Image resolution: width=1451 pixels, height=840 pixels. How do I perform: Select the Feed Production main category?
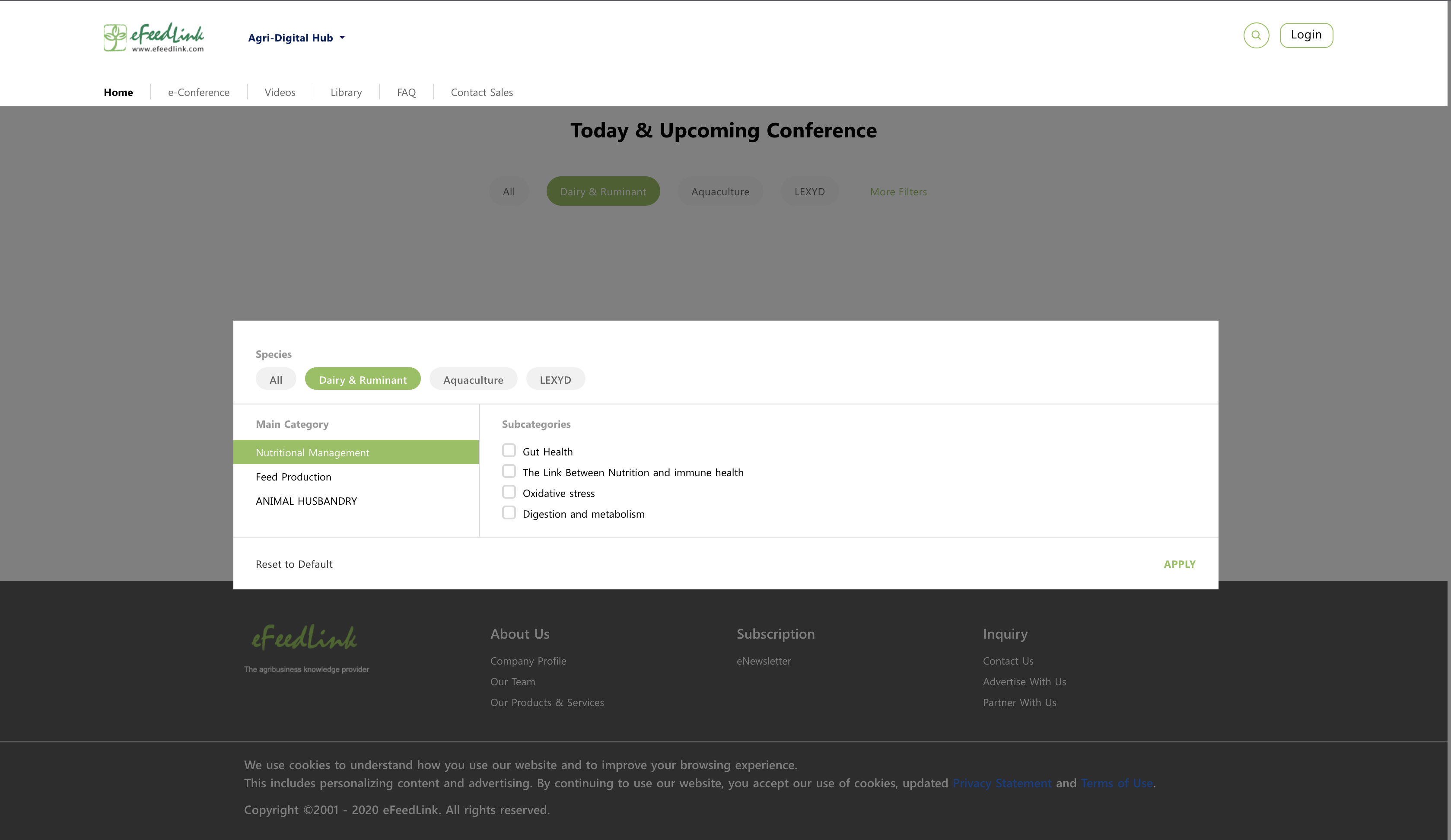pos(294,477)
